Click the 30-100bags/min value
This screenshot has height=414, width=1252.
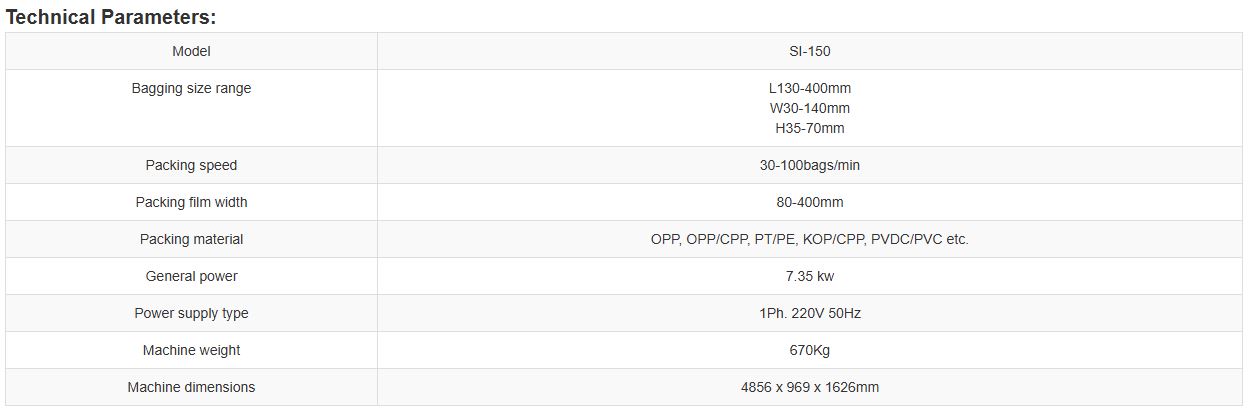click(x=809, y=165)
